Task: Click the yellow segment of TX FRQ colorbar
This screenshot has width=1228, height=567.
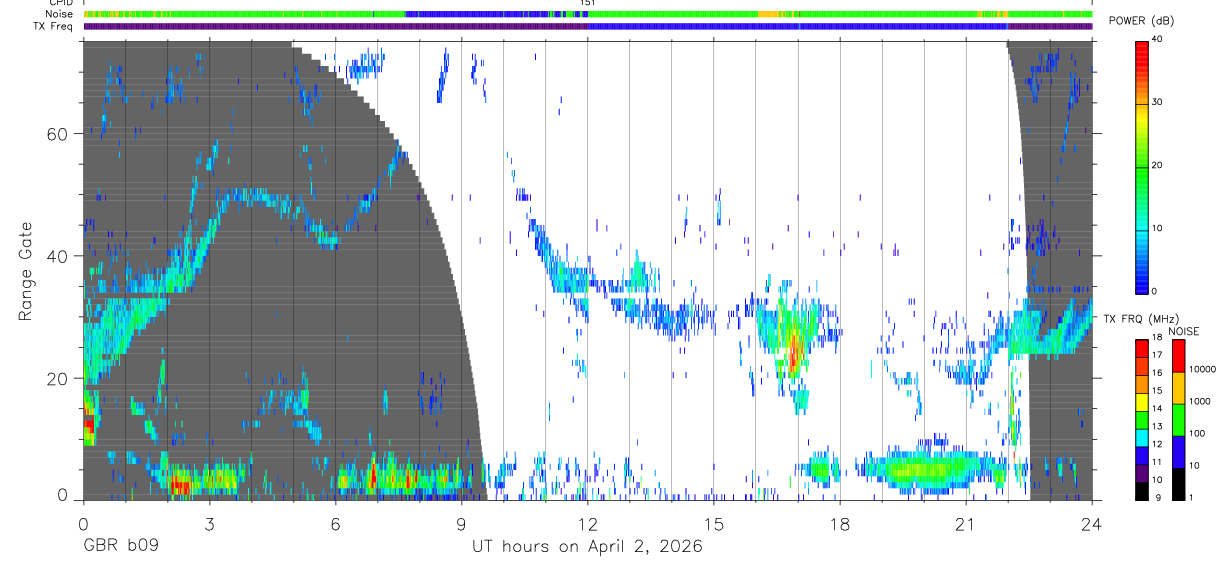Action: (x=1141, y=402)
